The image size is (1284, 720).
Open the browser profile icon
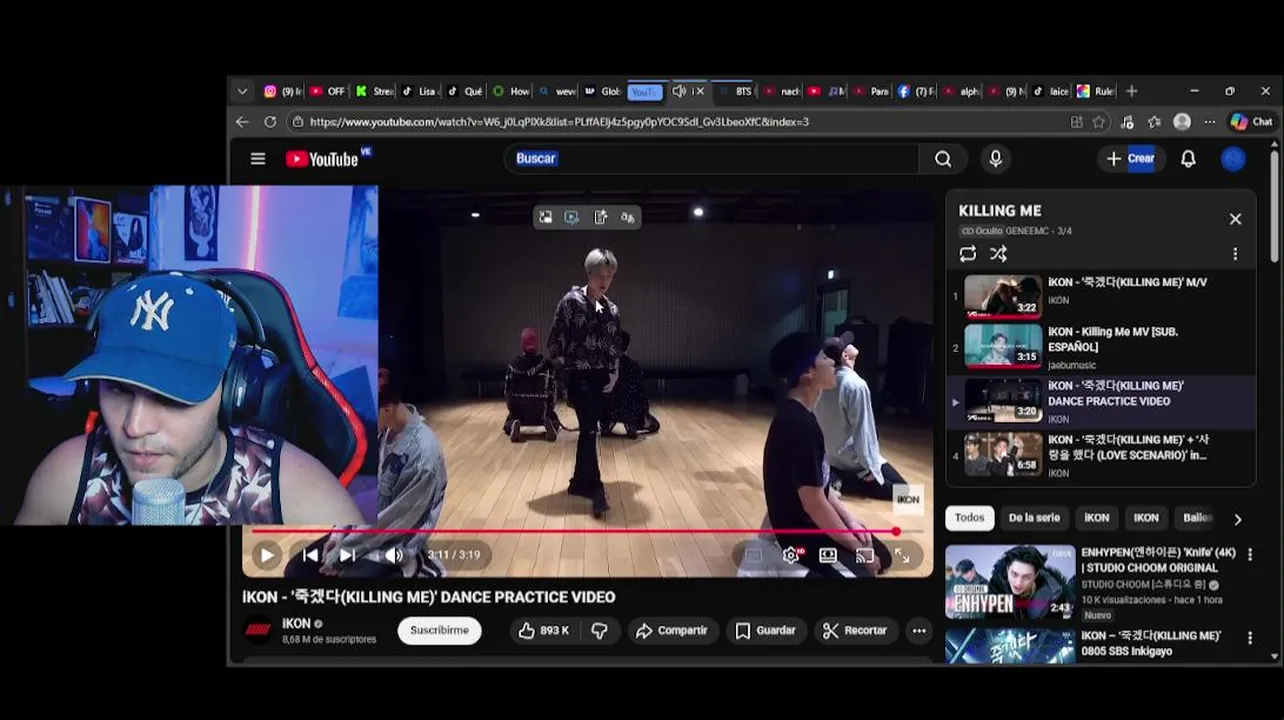point(1182,122)
